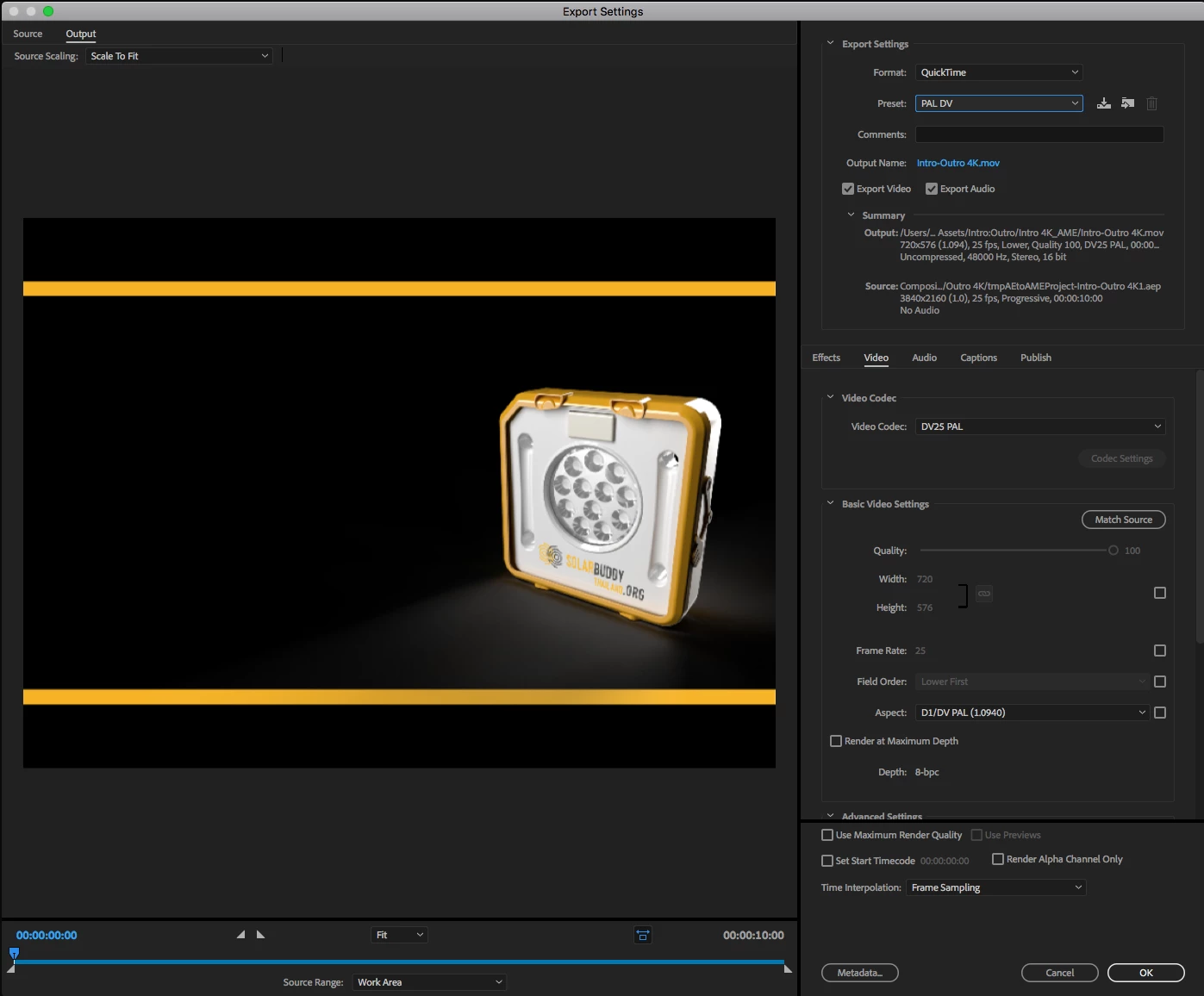The image size is (1204, 996).
Task: Enable Render at Maximum Depth
Action: tap(836, 741)
